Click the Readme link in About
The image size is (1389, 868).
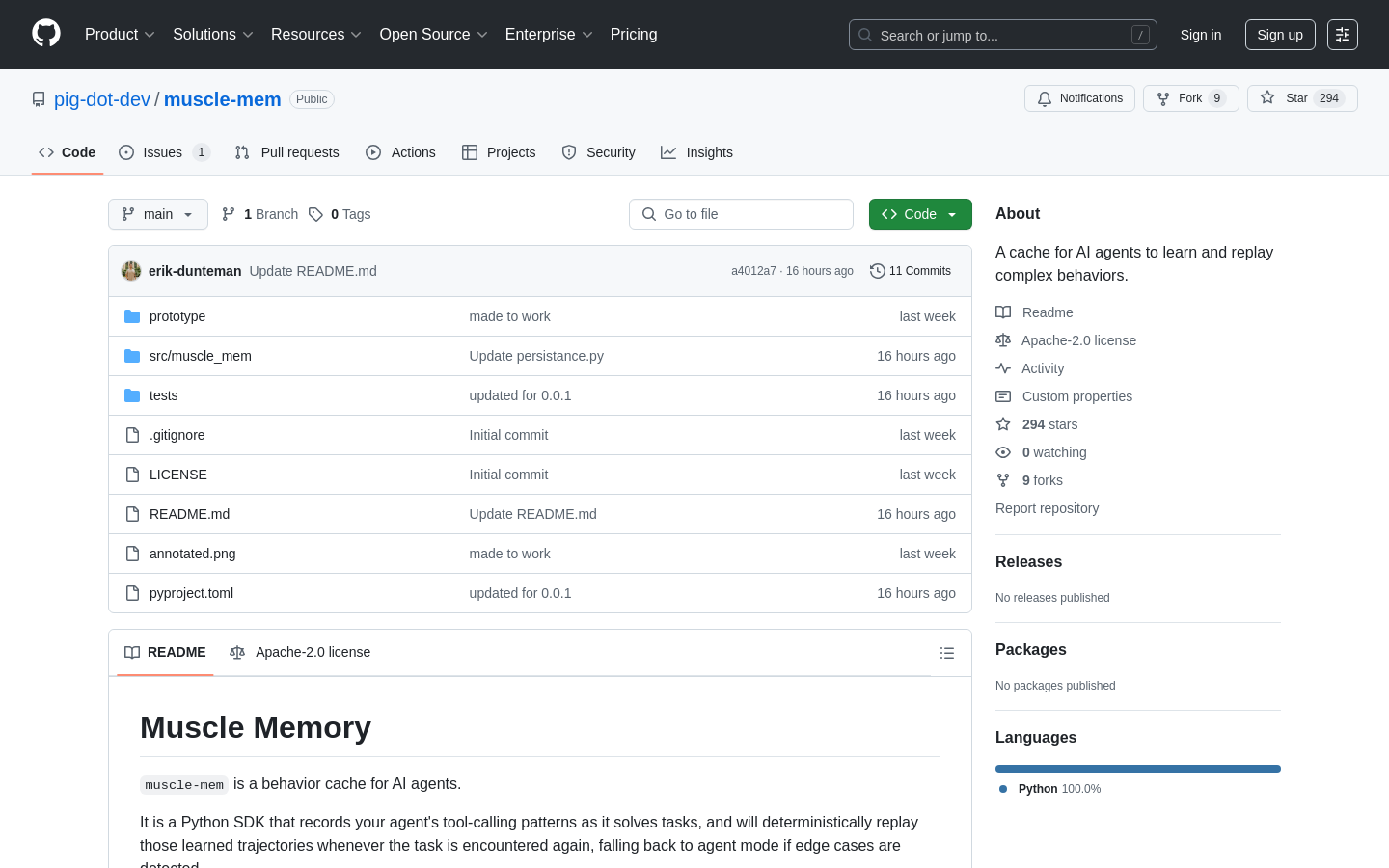point(1034,312)
